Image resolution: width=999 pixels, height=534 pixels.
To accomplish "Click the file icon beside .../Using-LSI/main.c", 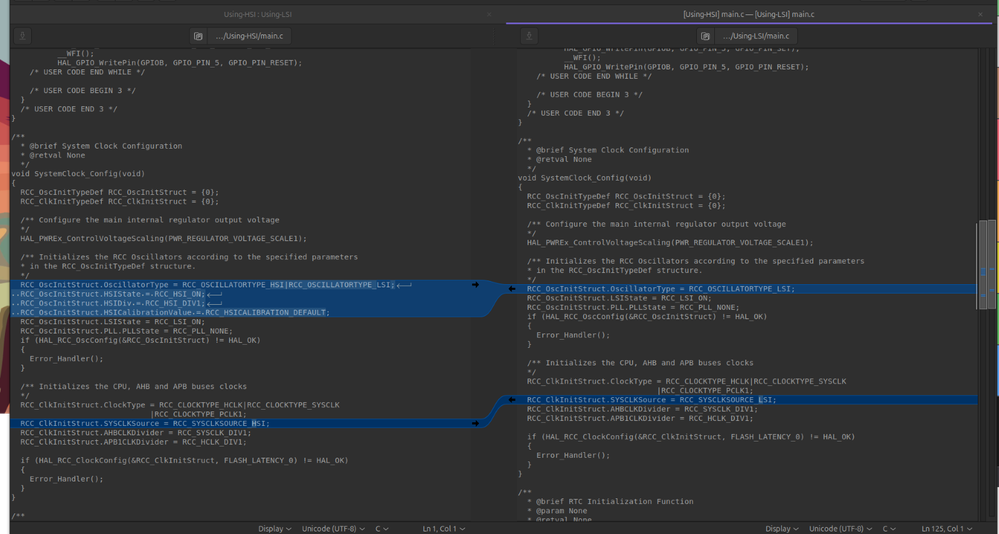I will coord(705,36).
